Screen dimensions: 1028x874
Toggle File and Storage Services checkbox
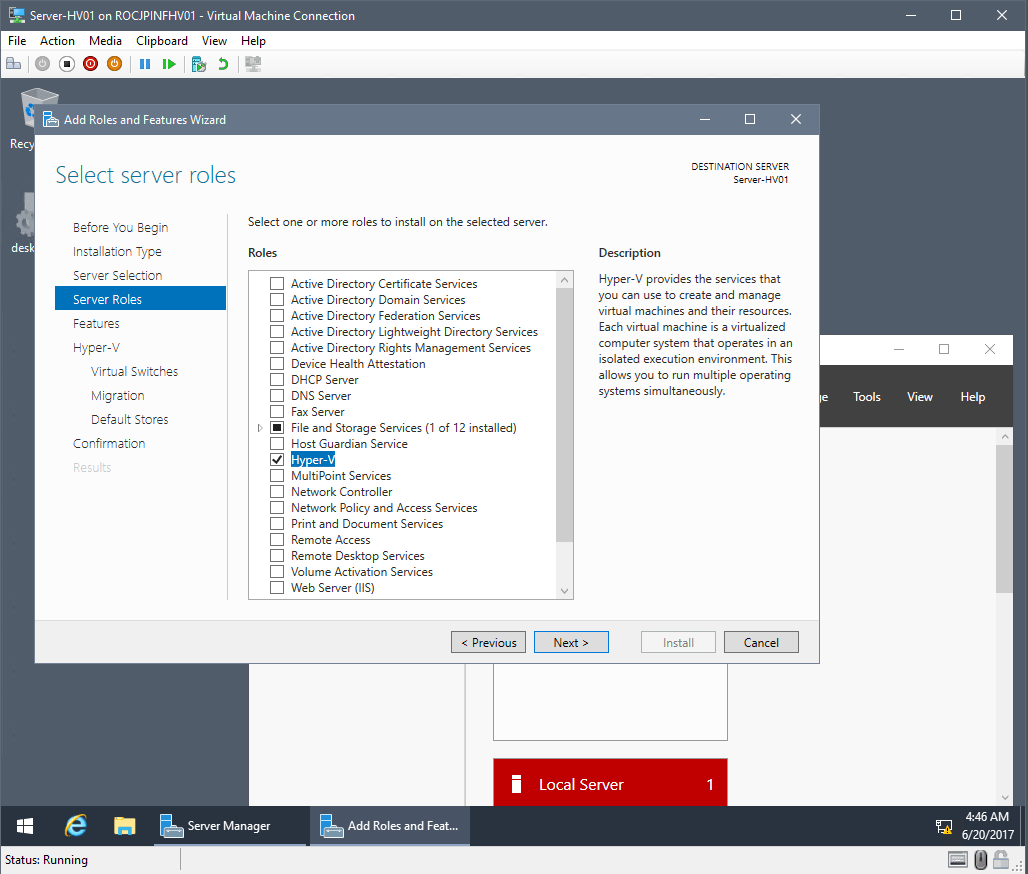click(277, 427)
